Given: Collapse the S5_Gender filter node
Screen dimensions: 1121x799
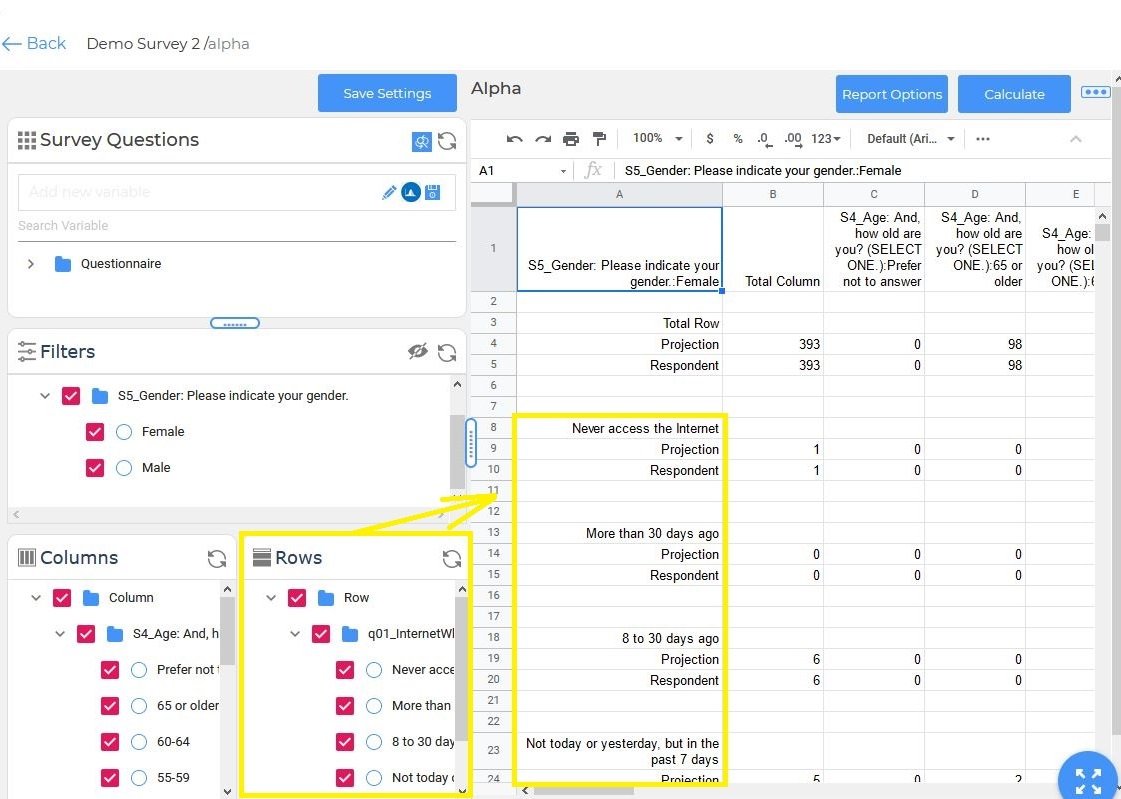Looking at the screenshot, I should [45, 395].
